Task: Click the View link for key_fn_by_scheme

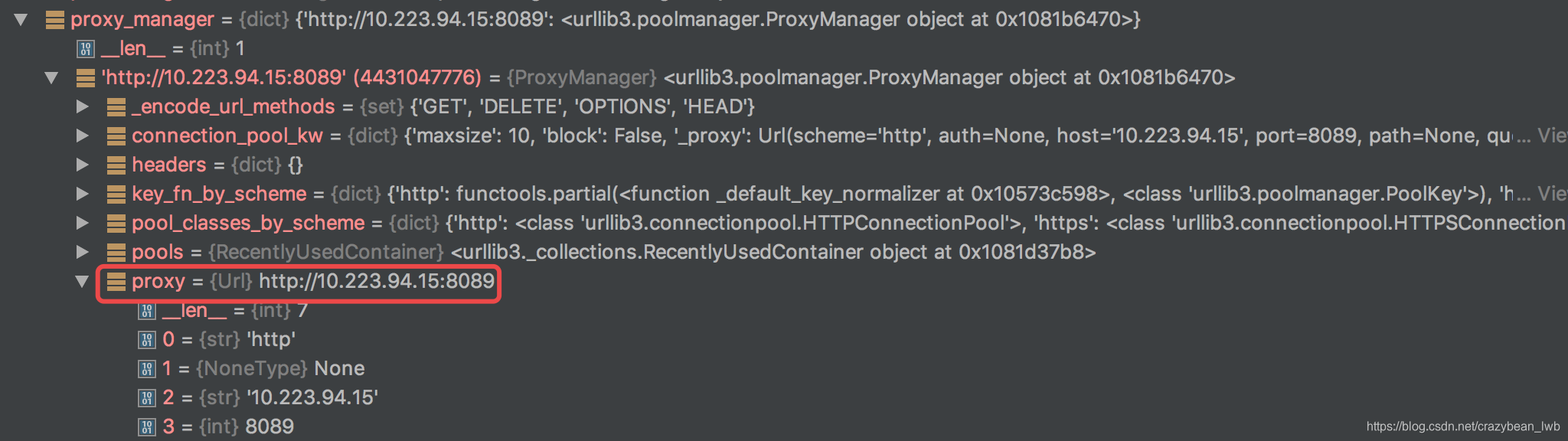Action: point(1553,194)
